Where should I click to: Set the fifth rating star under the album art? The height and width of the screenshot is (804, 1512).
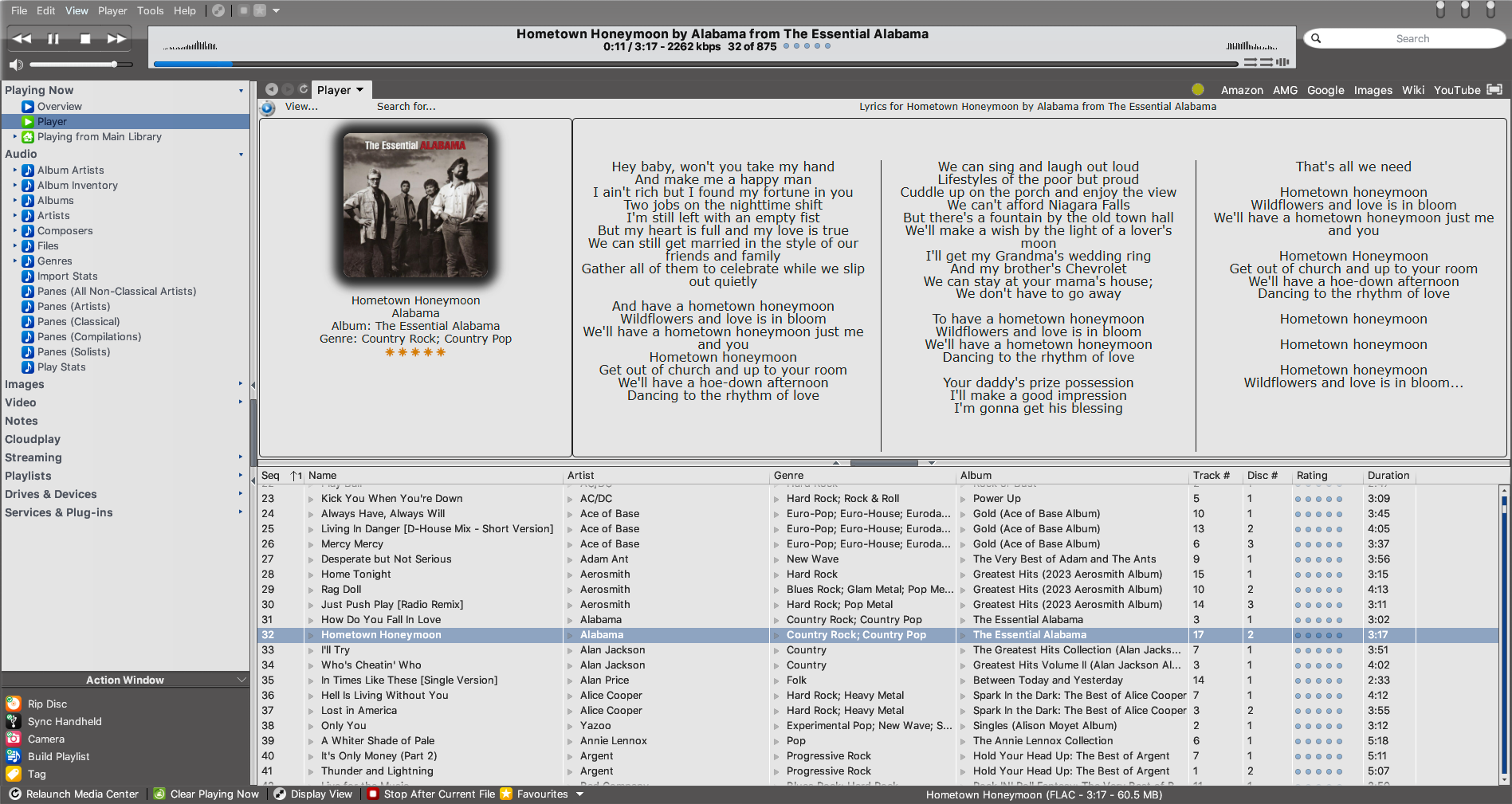441,352
